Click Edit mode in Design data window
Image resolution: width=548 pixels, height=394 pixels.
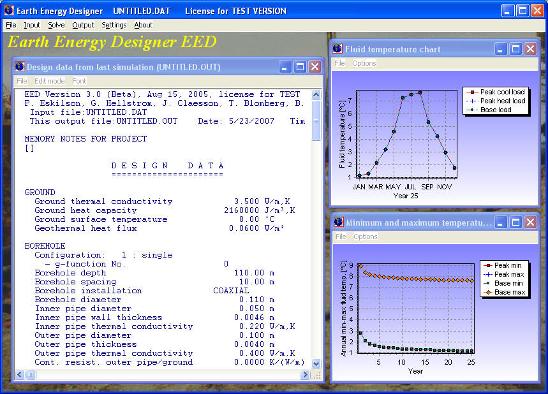49,81
